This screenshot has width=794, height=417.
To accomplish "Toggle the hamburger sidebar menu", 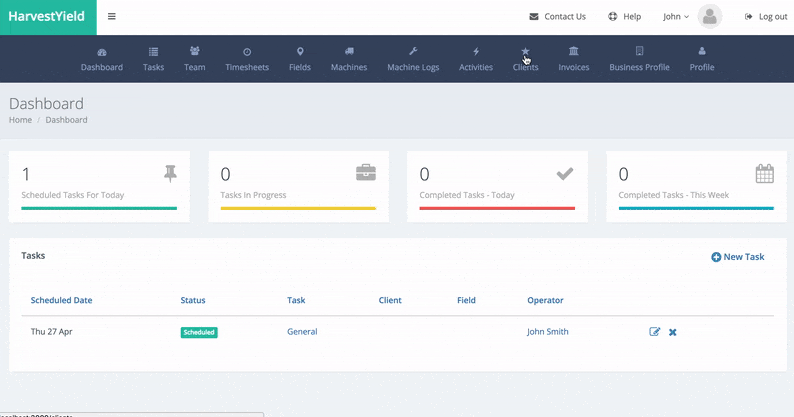I will 111,17.
